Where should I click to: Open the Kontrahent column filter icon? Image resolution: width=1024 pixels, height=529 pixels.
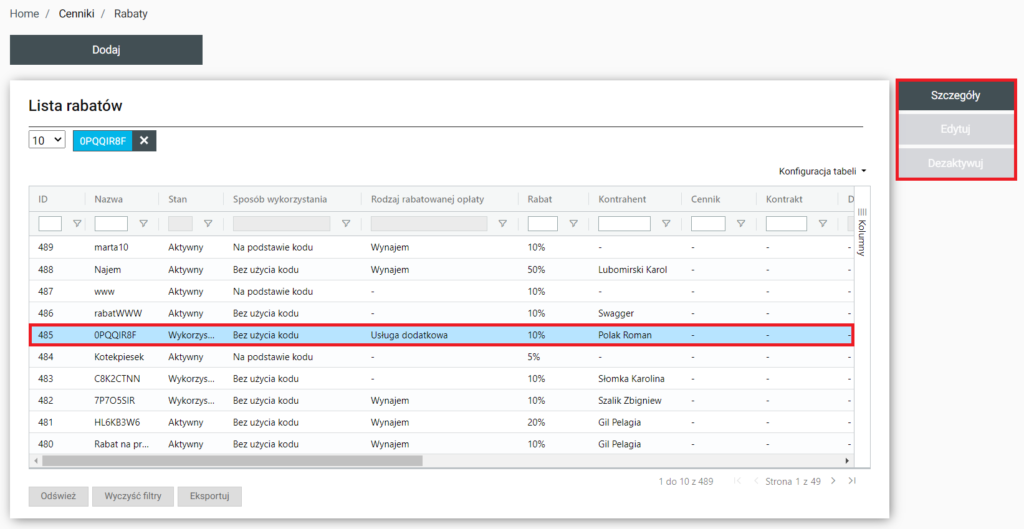666,224
